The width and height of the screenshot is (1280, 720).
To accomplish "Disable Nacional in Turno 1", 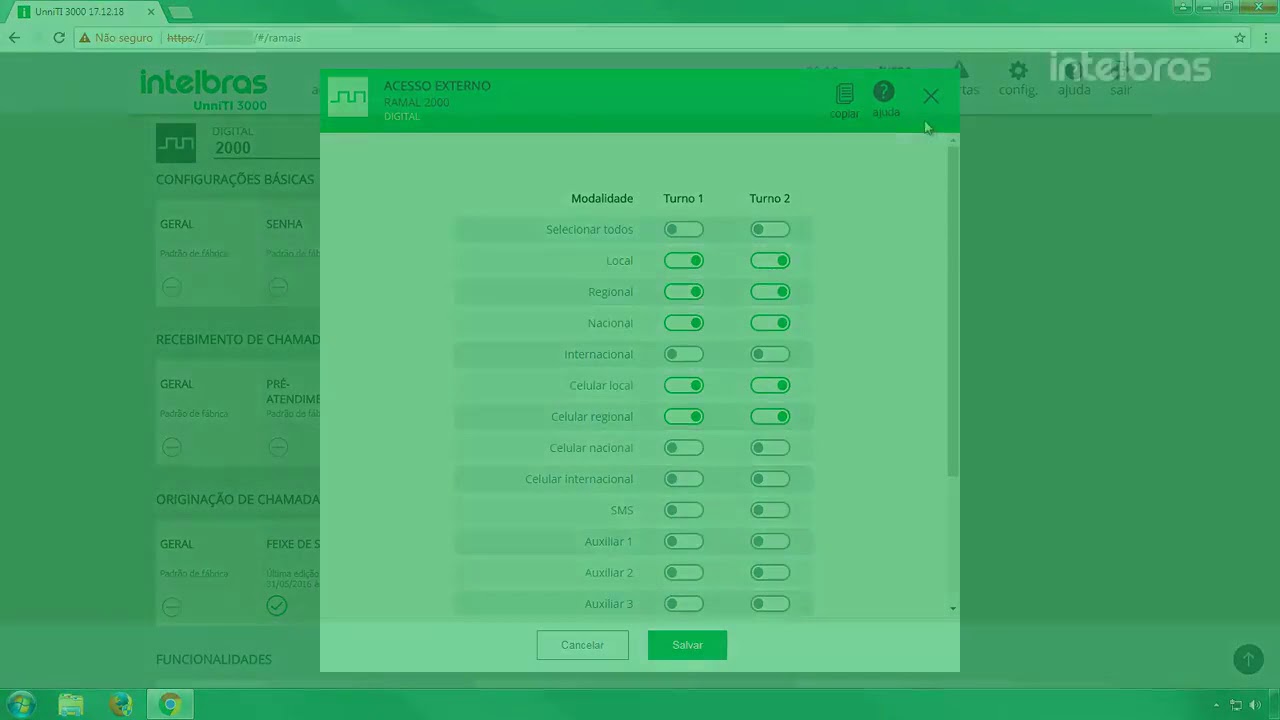I will [684, 323].
